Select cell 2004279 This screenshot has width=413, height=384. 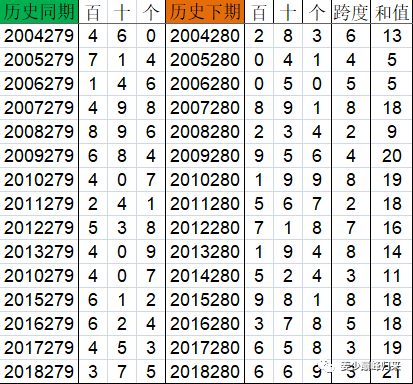[x=39, y=36]
